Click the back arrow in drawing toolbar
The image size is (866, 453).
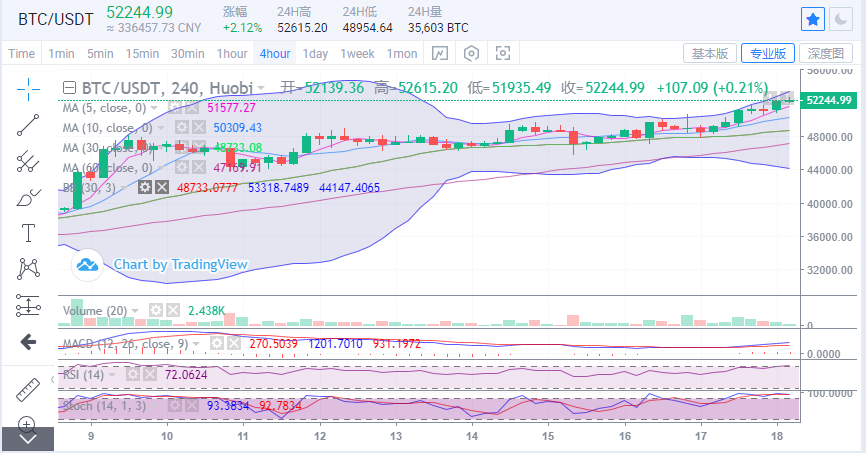[x=28, y=342]
